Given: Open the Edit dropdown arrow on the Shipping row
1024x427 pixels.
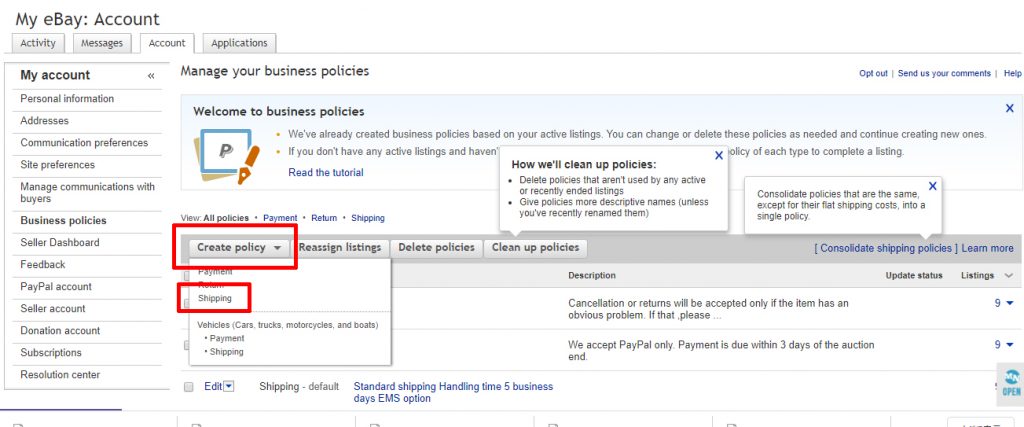Looking at the screenshot, I should (229, 387).
